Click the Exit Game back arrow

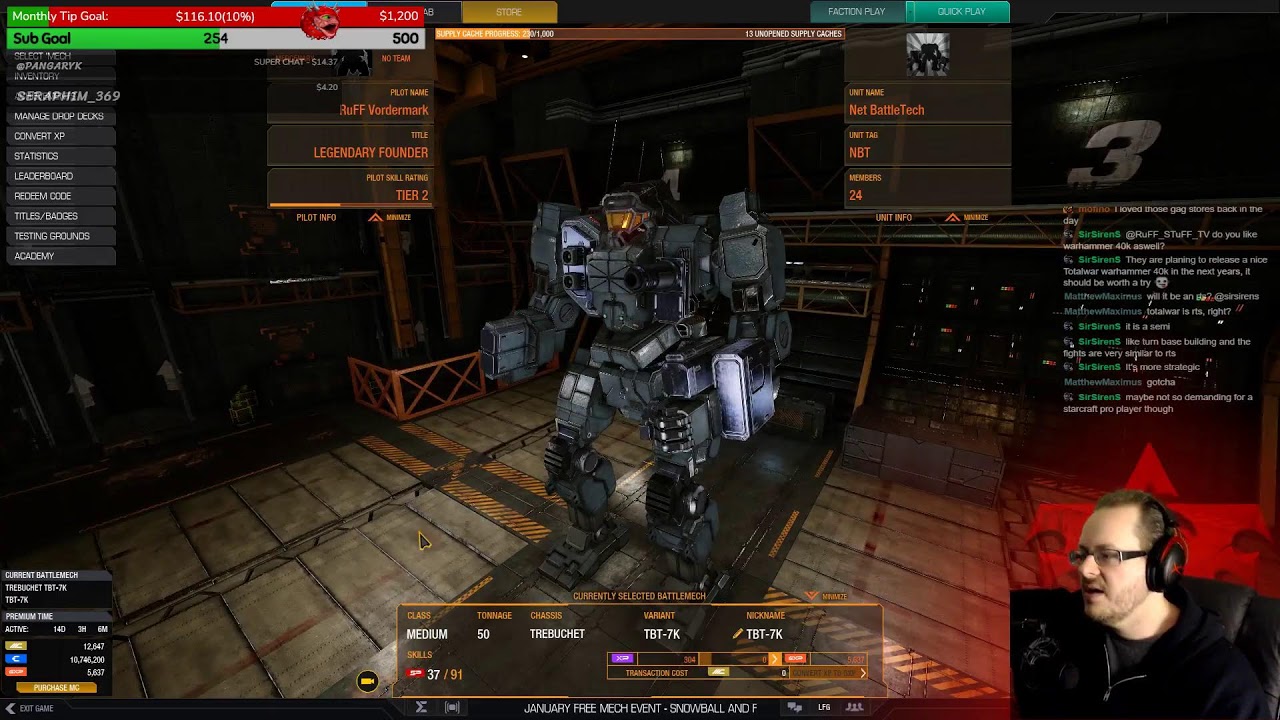10,708
